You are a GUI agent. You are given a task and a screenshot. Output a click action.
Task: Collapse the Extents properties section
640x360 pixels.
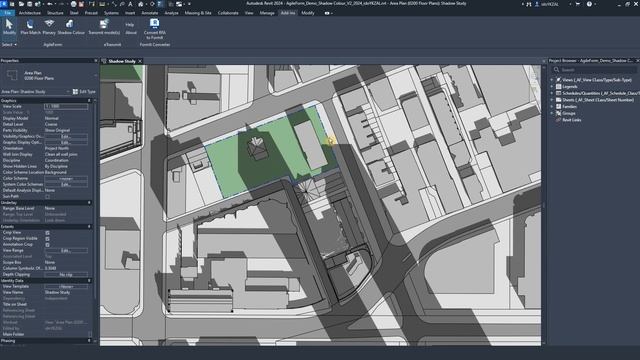[x=89, y=227]
